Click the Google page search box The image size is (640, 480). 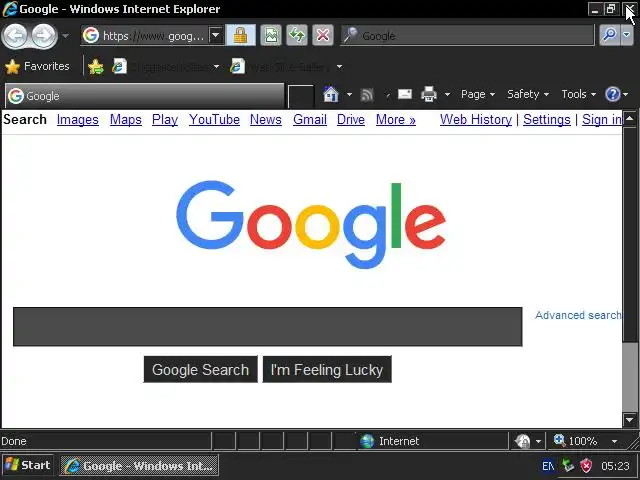(268, 327)
